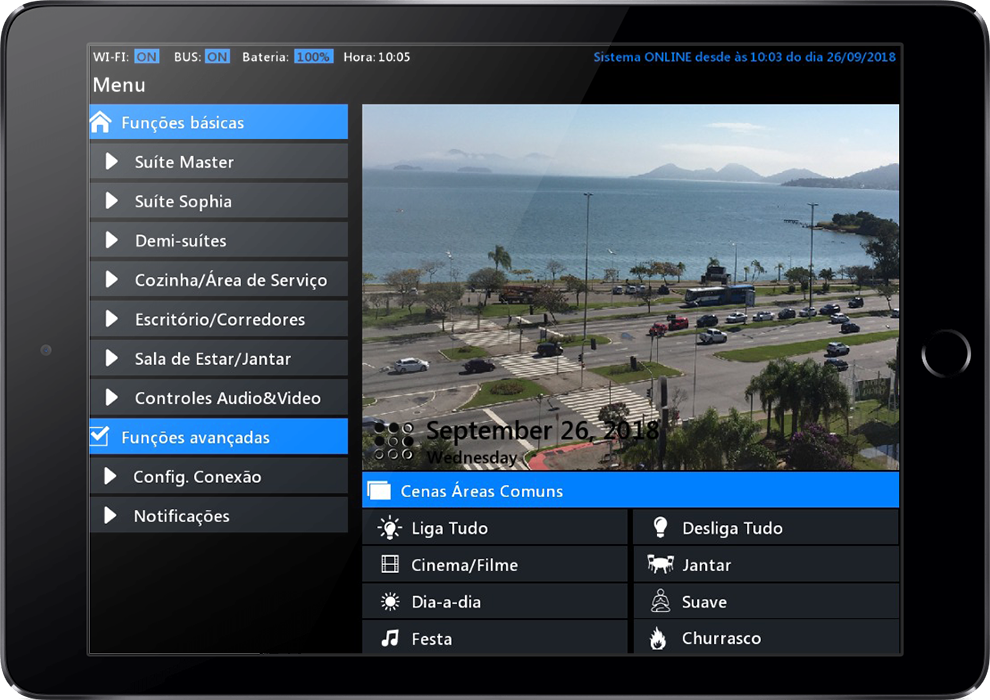Activate the Jantar scene
Image resolution: width=990 pixels, height=700 pixels.
[x=766, y=564]
